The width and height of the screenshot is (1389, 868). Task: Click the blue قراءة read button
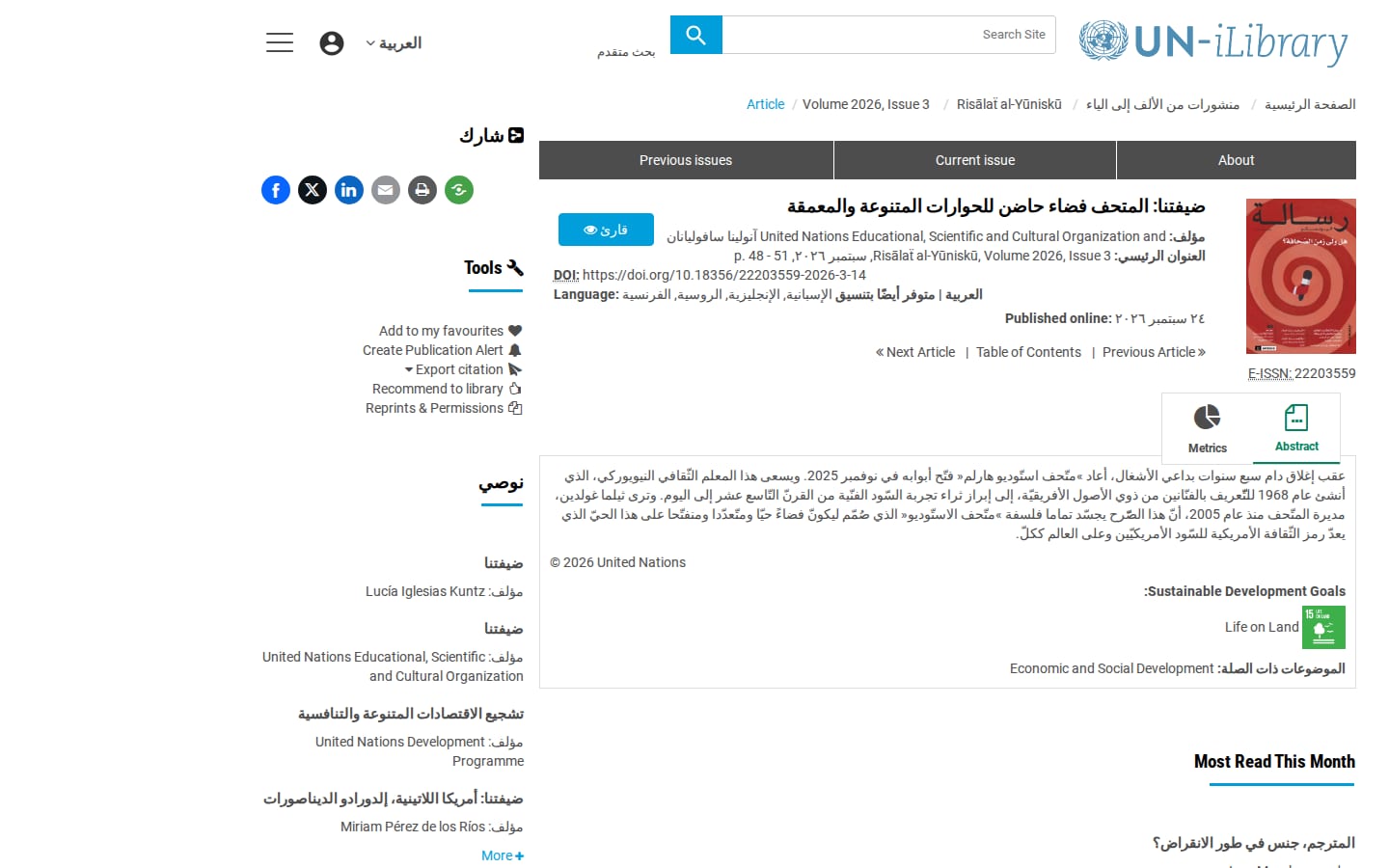pos(606,230)
